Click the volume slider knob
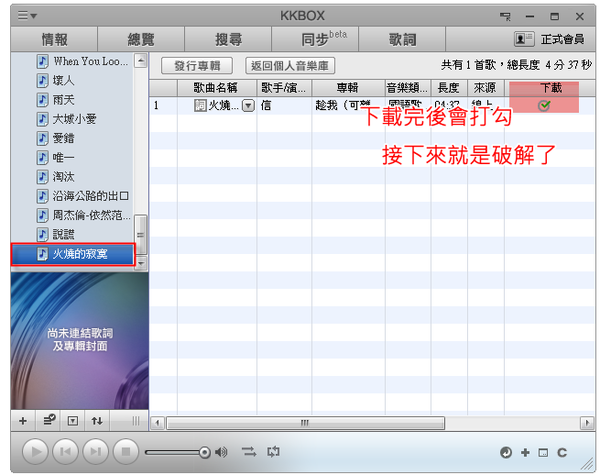The width and height of the screenshot is (600, 475). 205,452
